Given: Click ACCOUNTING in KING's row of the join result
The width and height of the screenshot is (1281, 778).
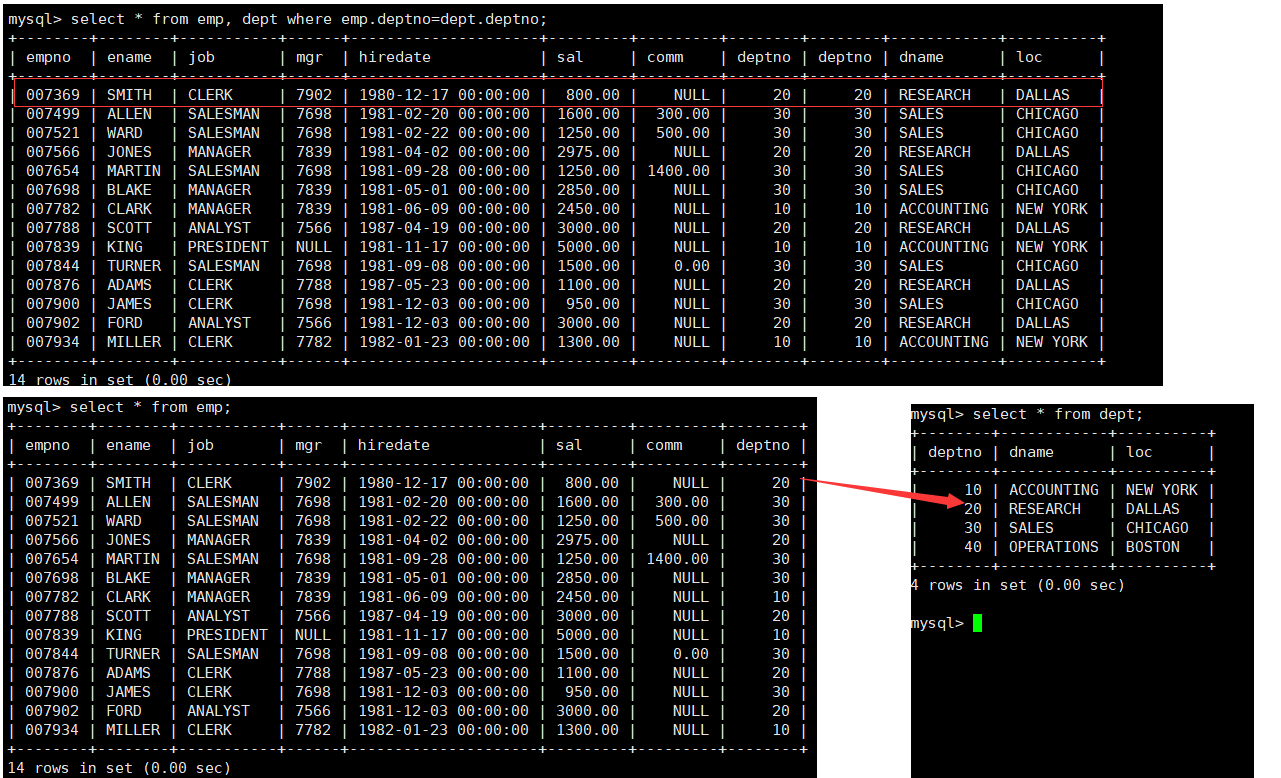Looking at the screenshot, I should click(943, 247).
